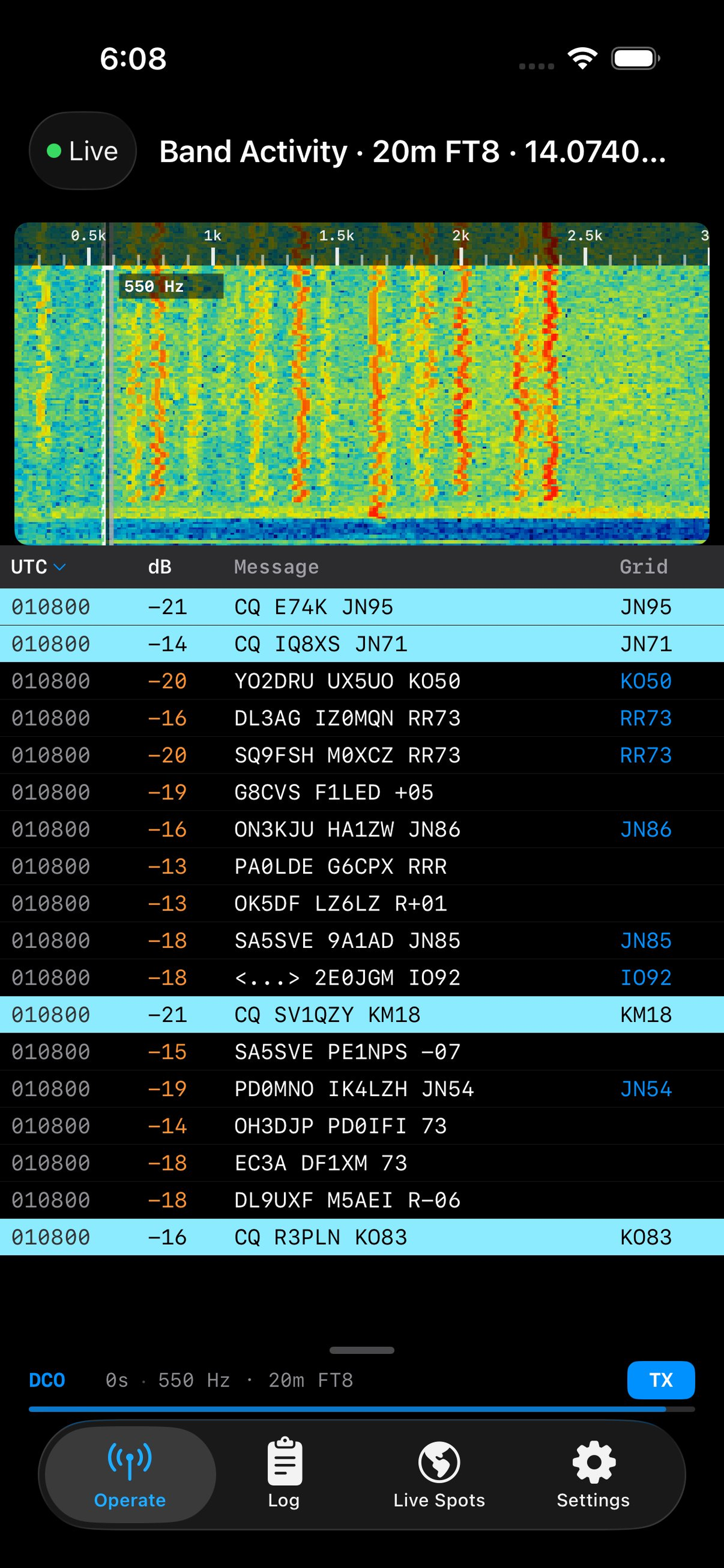This screenshot has width=724, height=1568.
Task: Select the SQ9FSH M0XCZ RR73 message
Action: pyautogui.click(x=347, y=755)
